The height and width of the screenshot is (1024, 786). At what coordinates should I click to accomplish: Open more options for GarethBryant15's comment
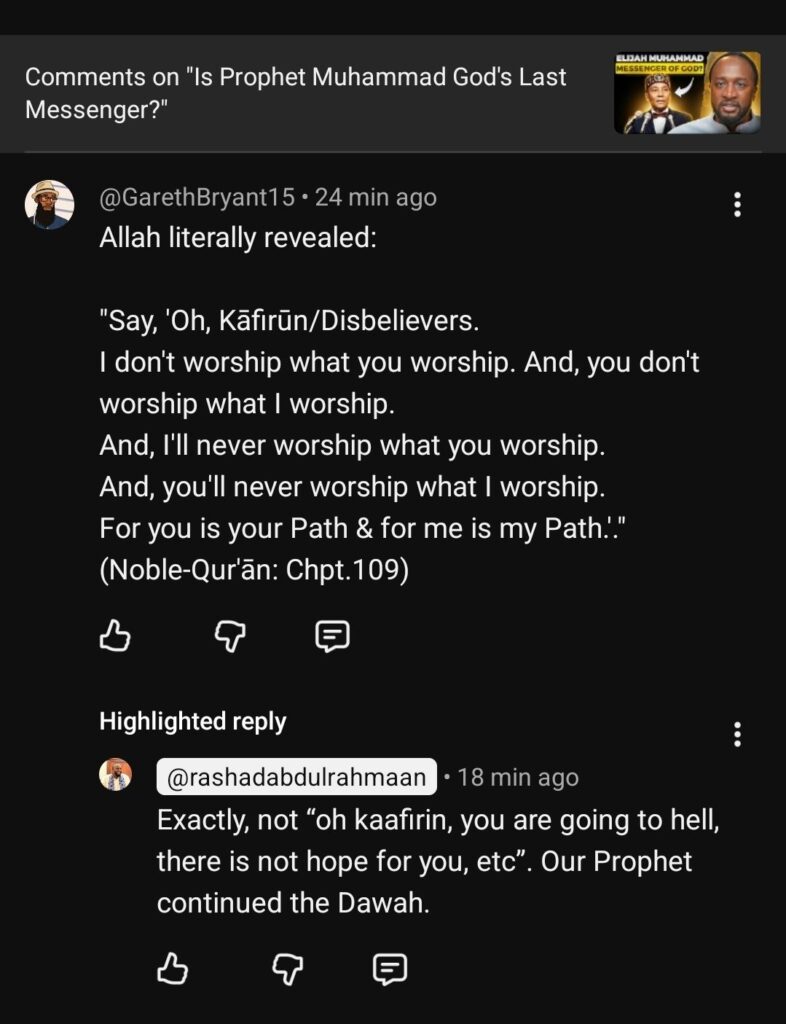[737, 205]
